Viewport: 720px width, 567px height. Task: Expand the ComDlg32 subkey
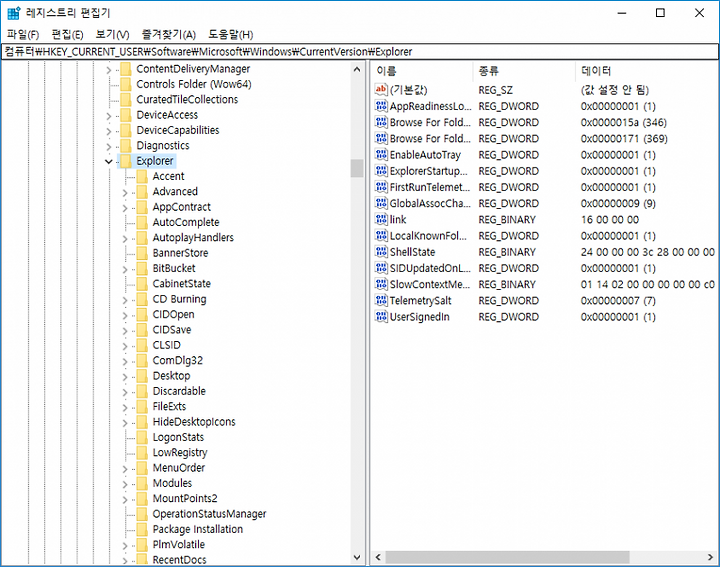point(125,361)
